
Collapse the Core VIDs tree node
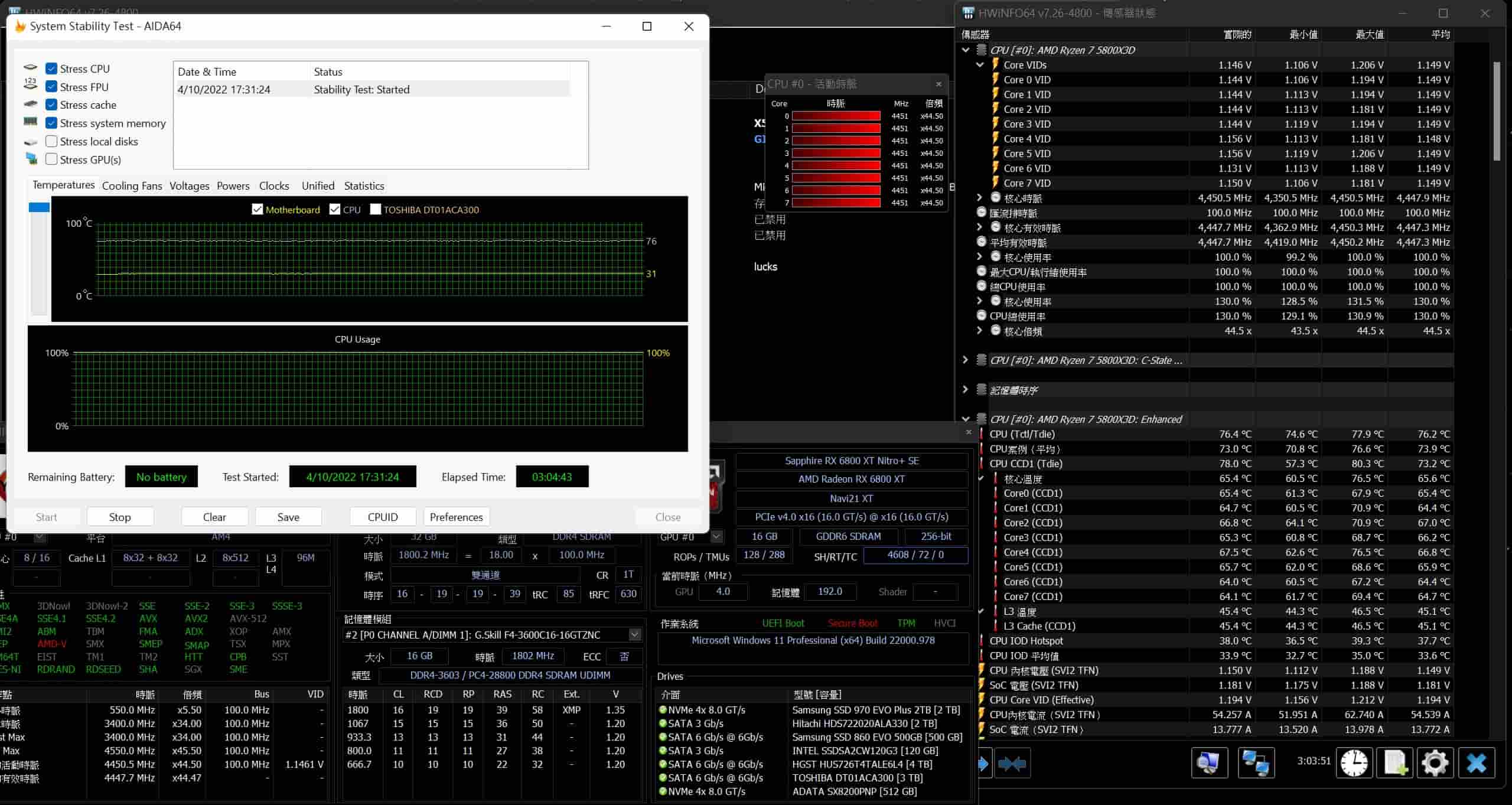tap(980, 64)
